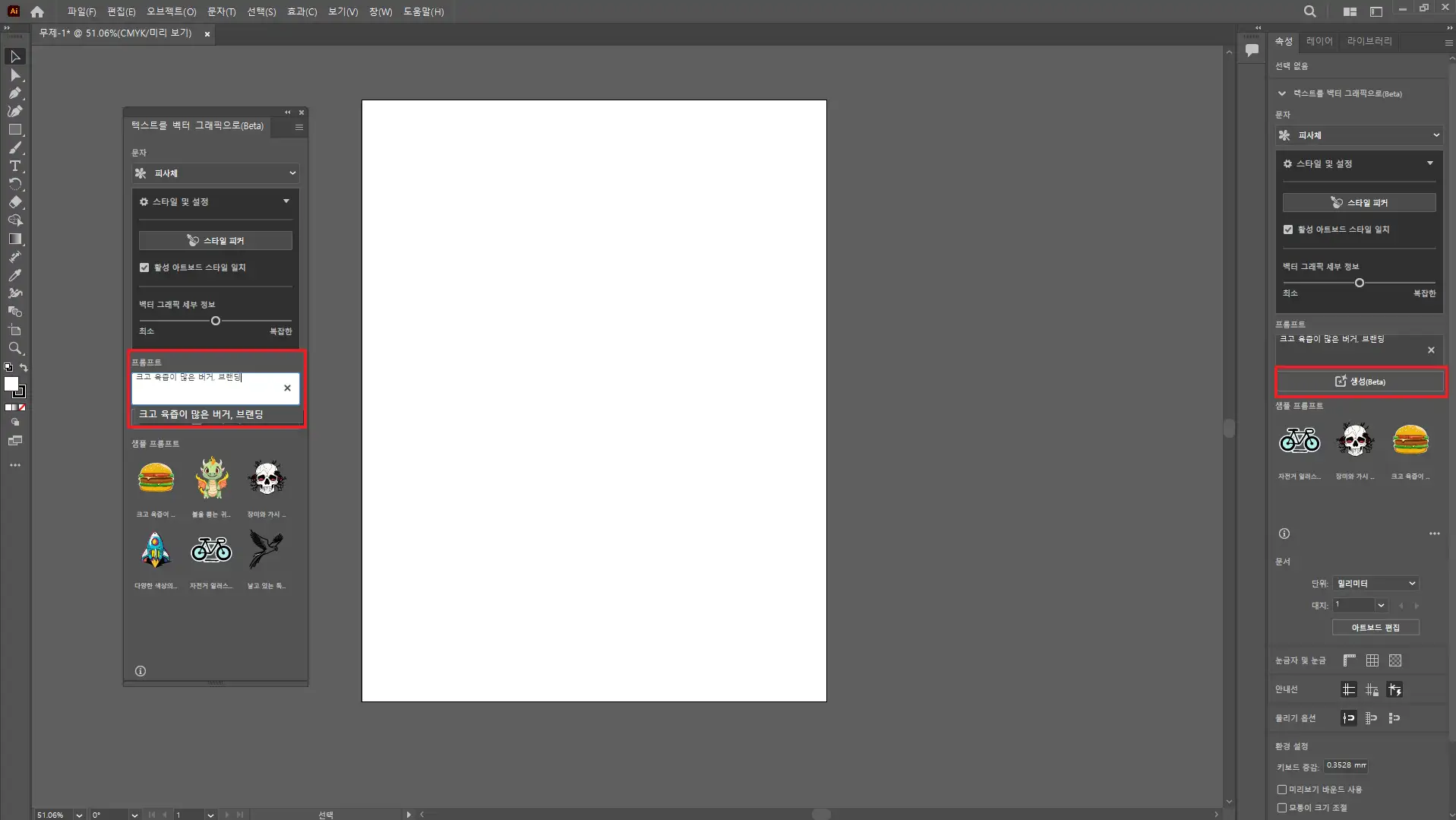
Task: Open the rotation angle dropdown in status bar
Action: pos(134,815)
